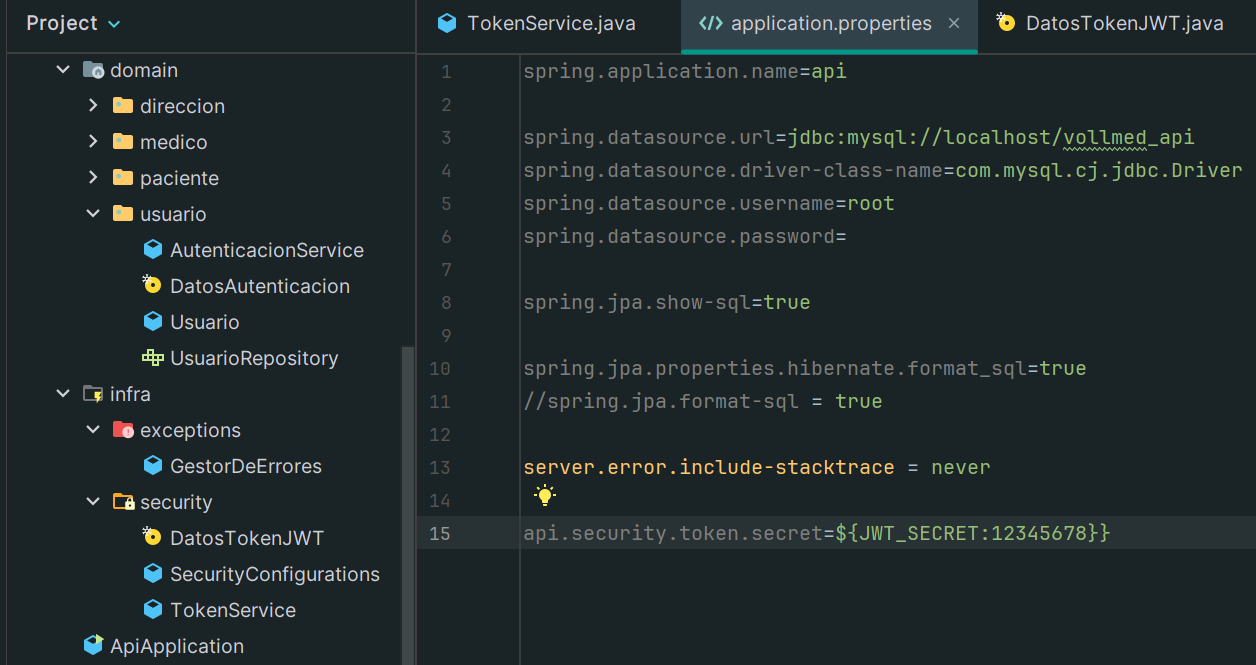This screenshot has height=665, width=1256.
Task: Click the DatosTokenJWT record icon in tree
Action: [x=152, y=537]
